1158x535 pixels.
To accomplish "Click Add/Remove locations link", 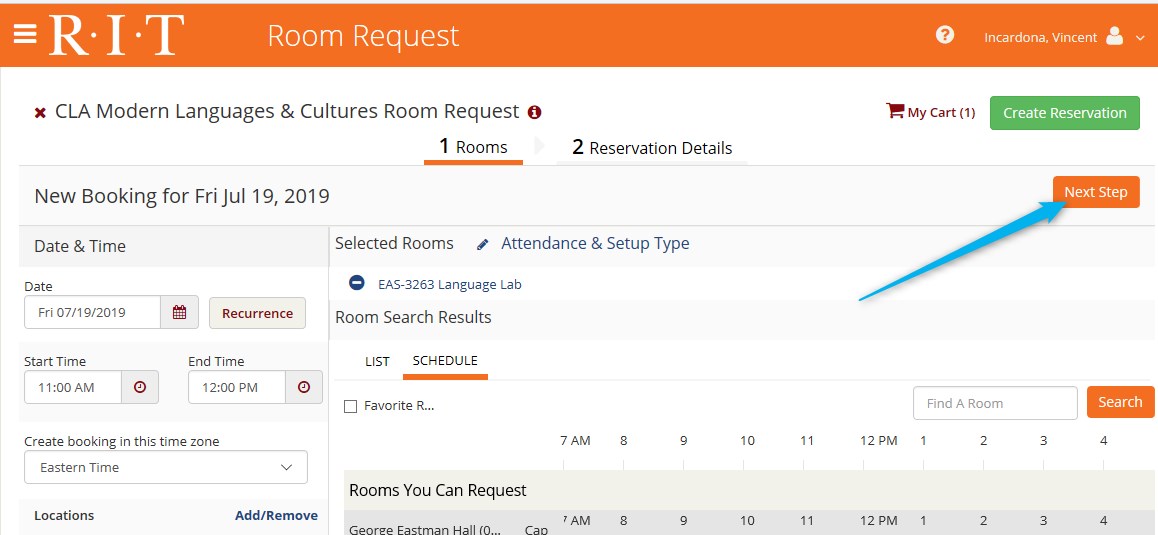I will point(276,515).
